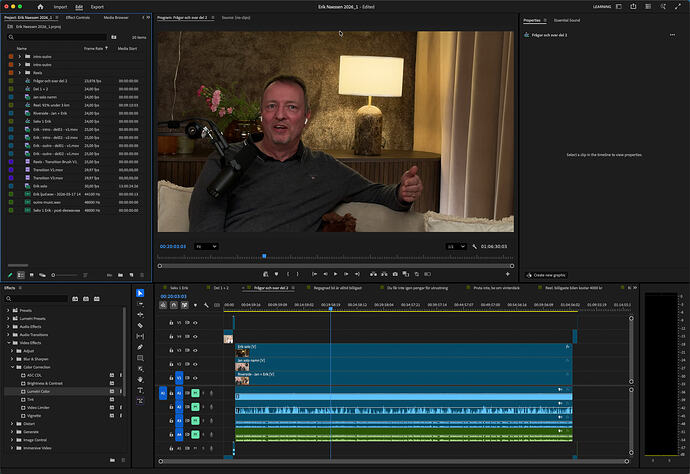Click the Home icon in the top bar
The width and height of the screenshot is (690, 474).
(40, 7)
